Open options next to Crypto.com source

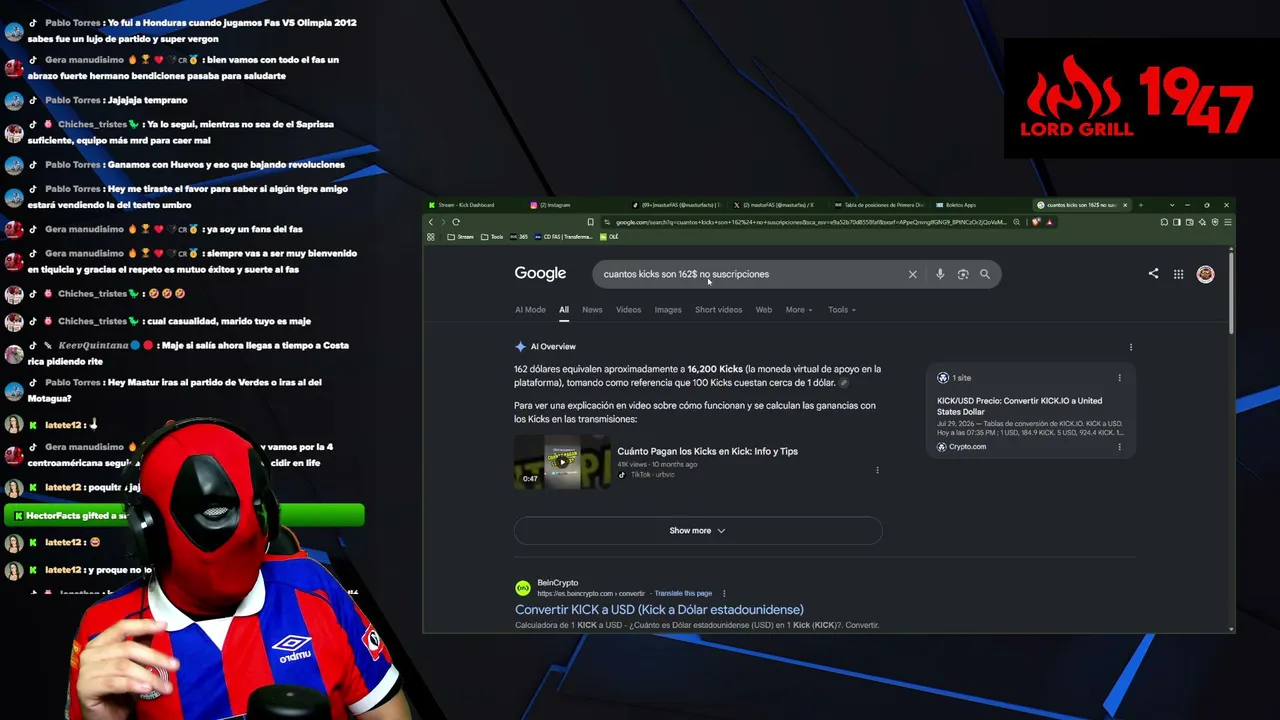[1119, 447]
